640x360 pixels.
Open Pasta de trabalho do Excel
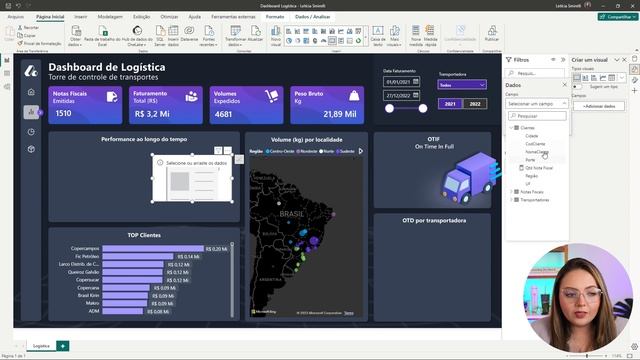[102, 36]
